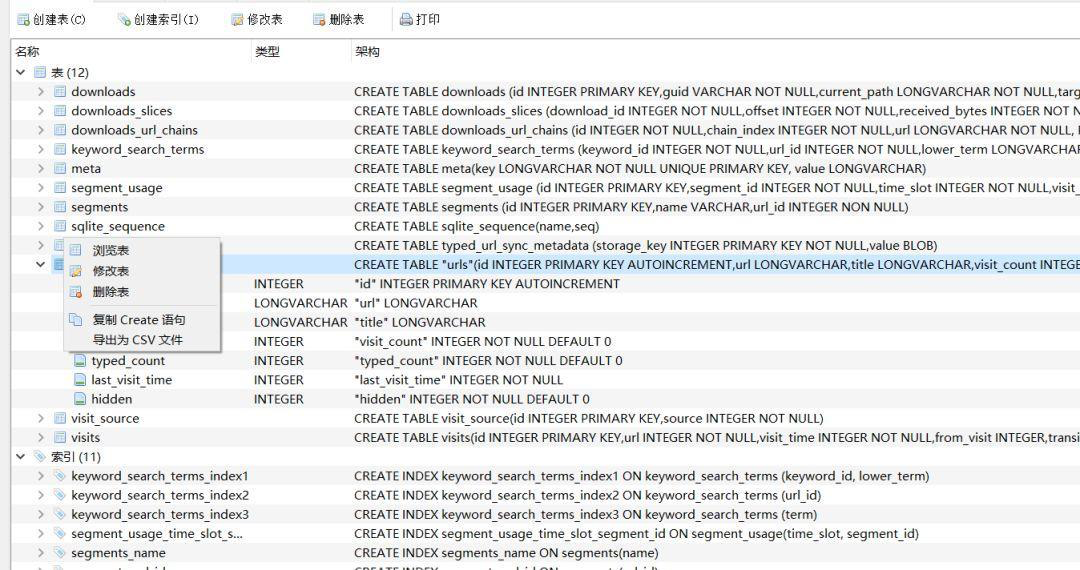The width and height of the screenshot is (1080, 570).
Task: Click the browse-table icon in context menu
Action: [76, 251]
